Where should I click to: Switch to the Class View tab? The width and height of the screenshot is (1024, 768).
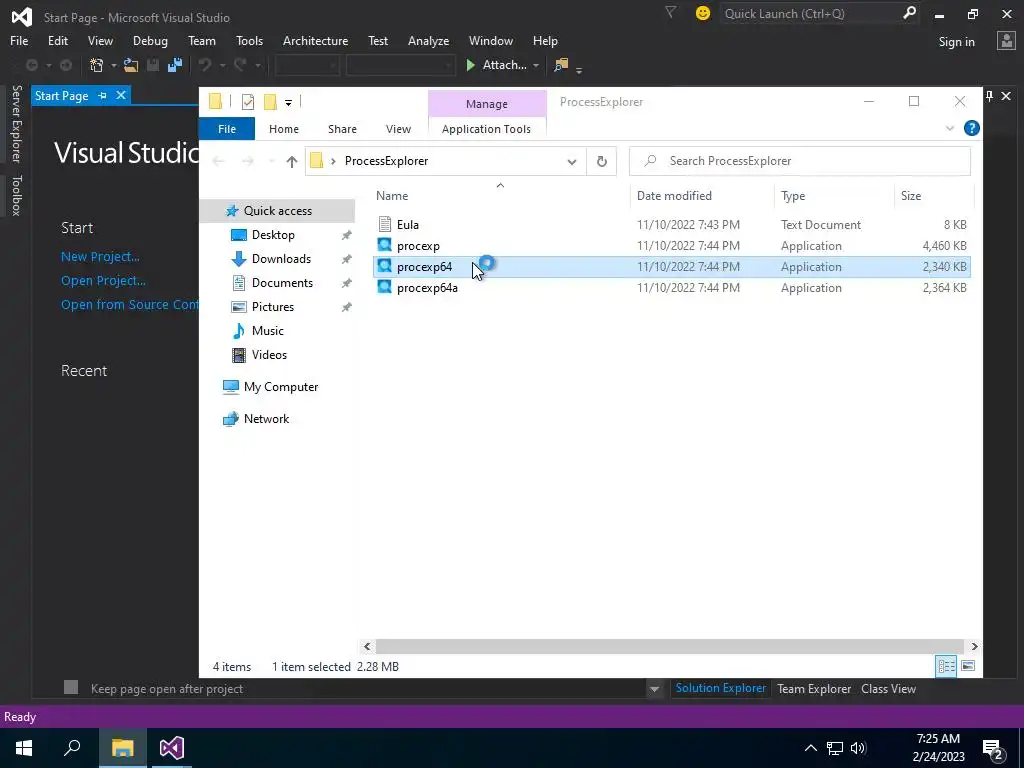[888, 688]
